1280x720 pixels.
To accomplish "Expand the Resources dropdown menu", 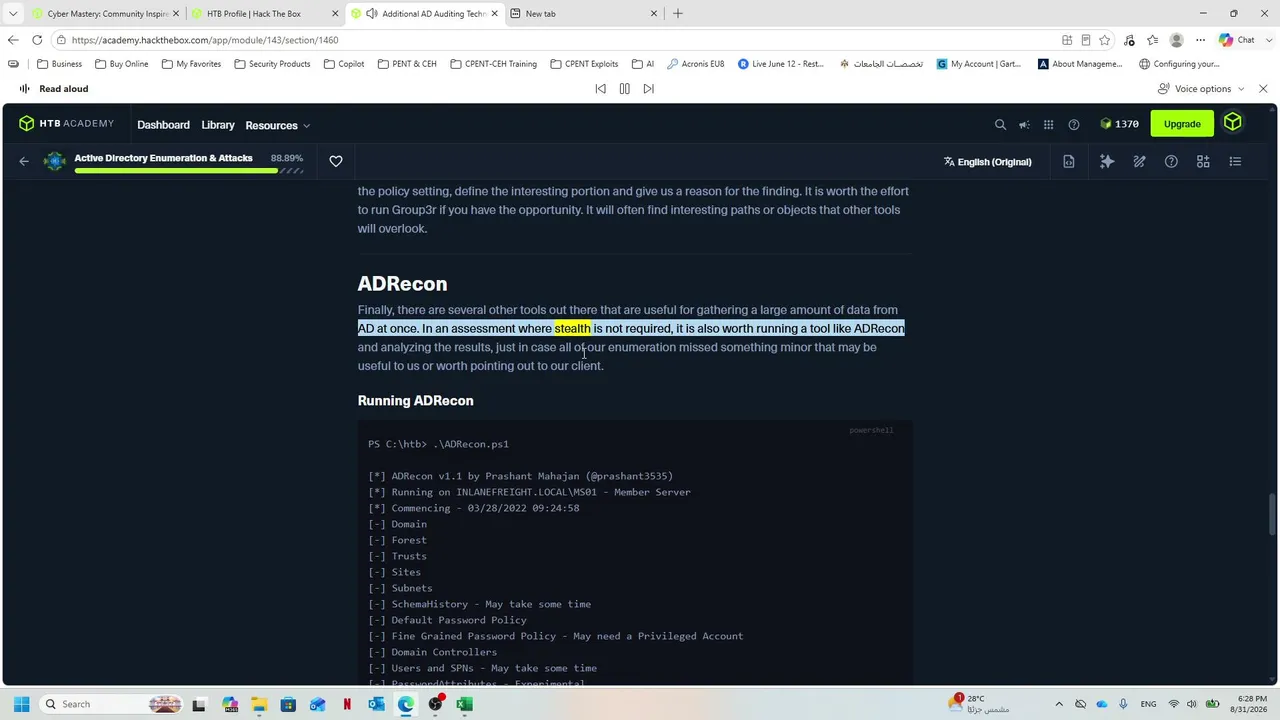I will click(x=277, y=125).
